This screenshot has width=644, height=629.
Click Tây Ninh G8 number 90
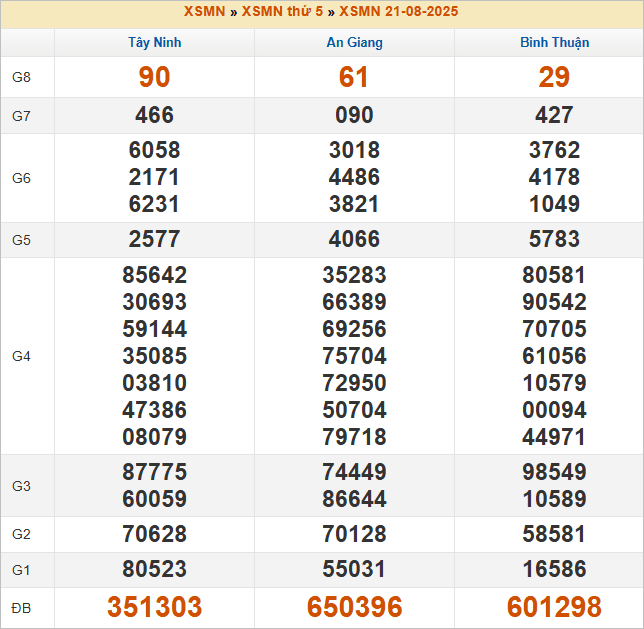[x=154, y=77]
